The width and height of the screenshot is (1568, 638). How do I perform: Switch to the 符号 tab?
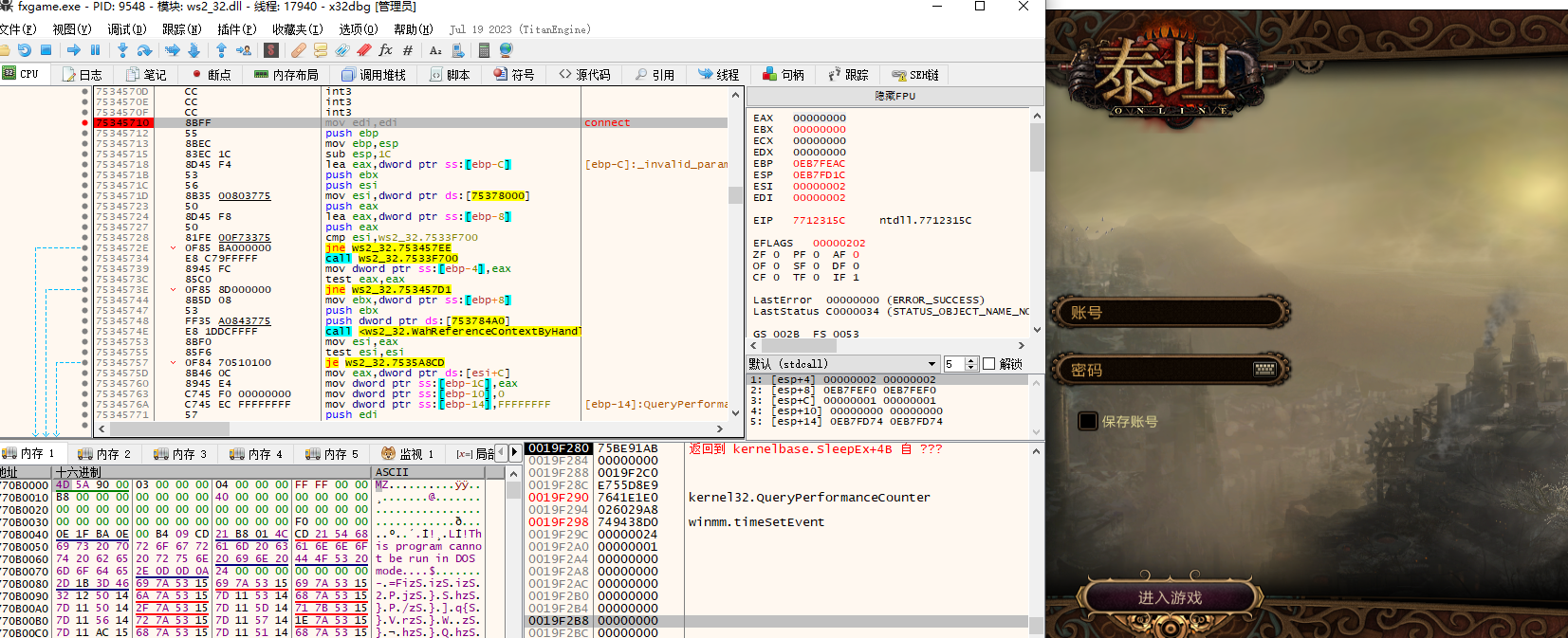514,75
